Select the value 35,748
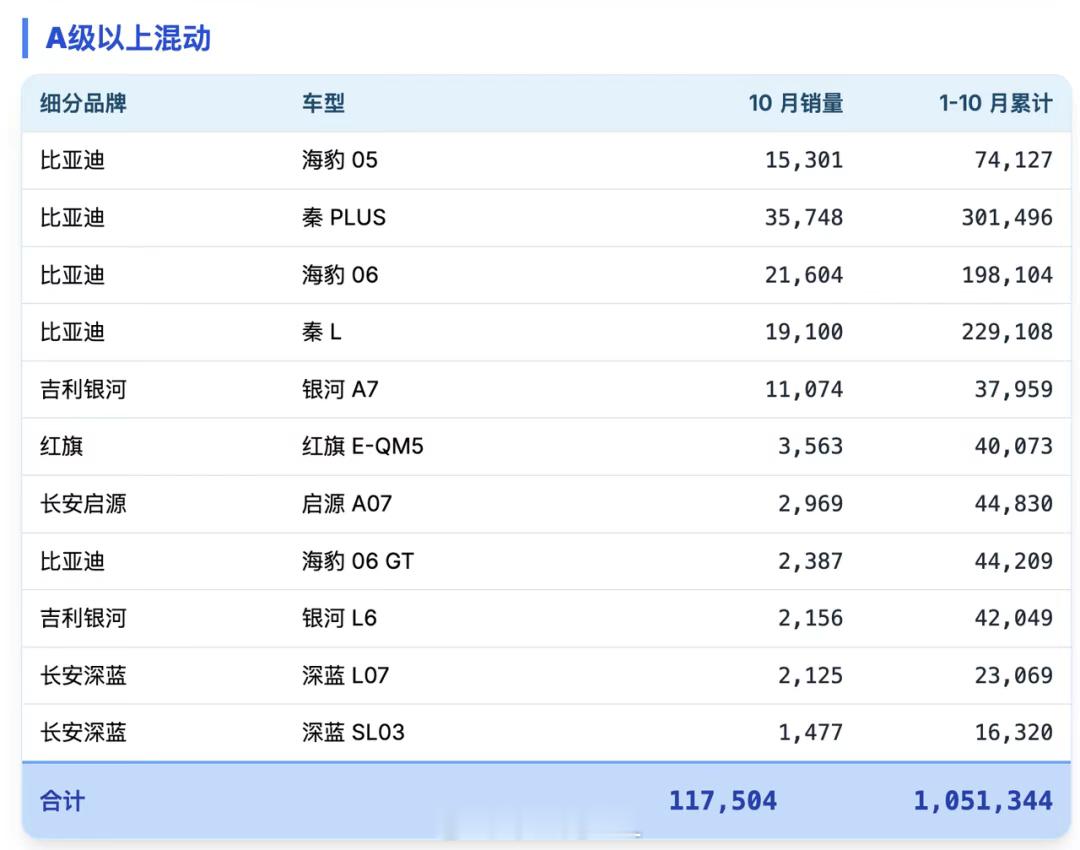This screenshot has width=1080, height=850. (x=804, y=218)
